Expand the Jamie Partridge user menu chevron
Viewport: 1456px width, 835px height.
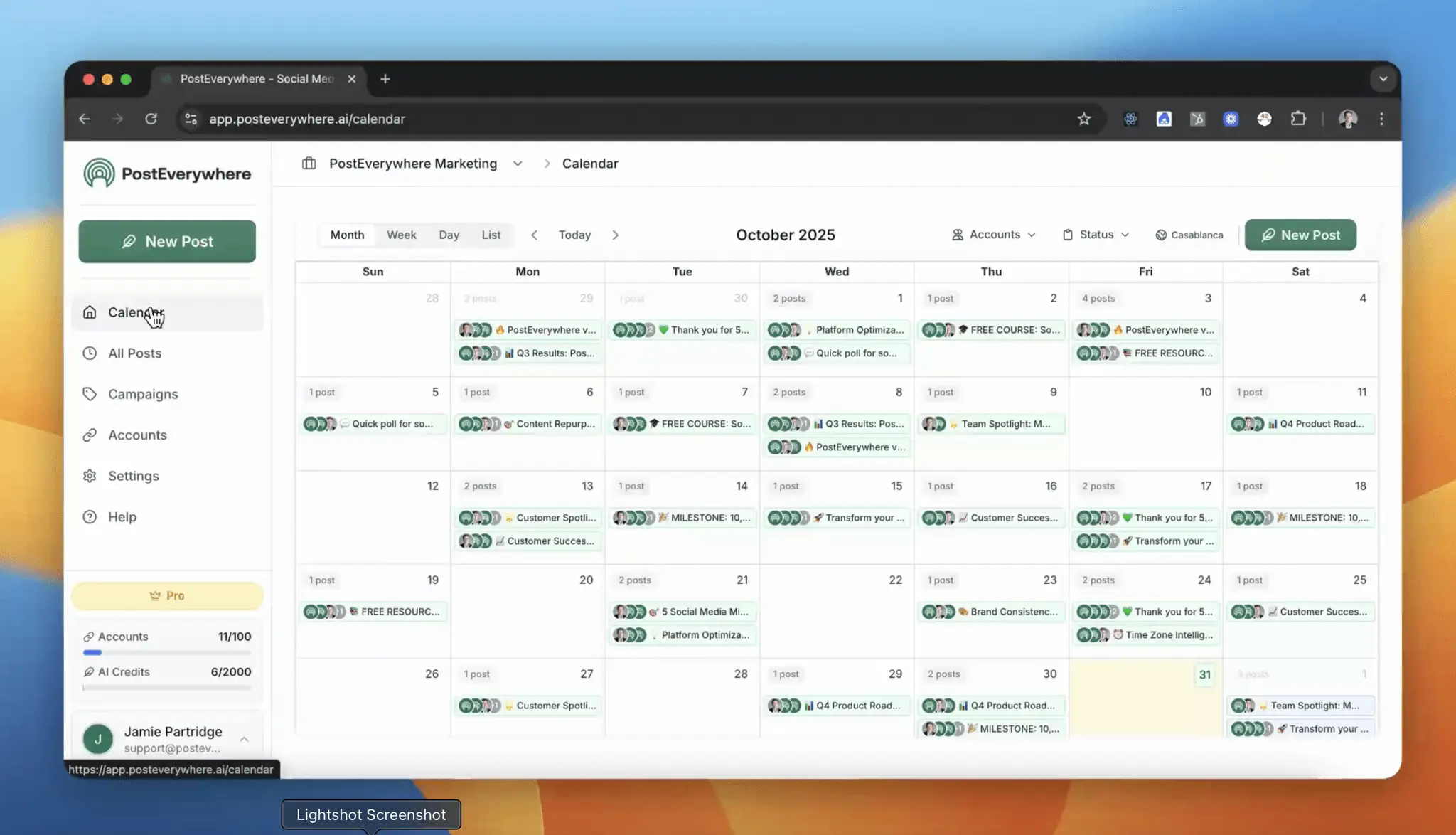point(244,740)
